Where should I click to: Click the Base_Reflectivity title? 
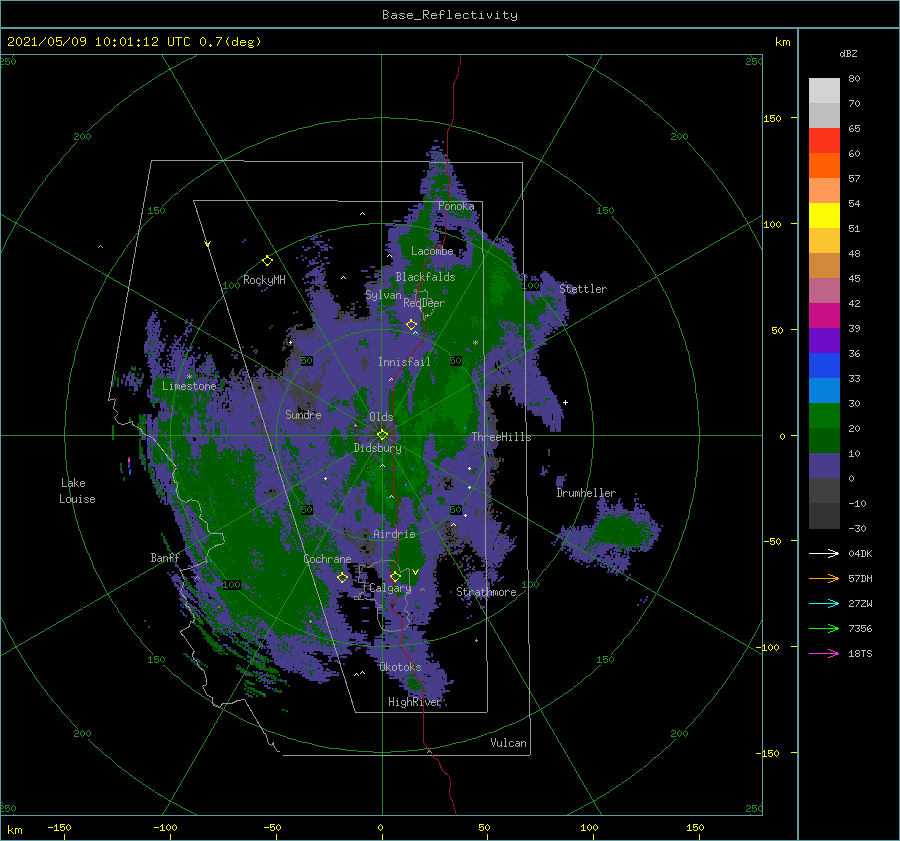coord(450,15)
